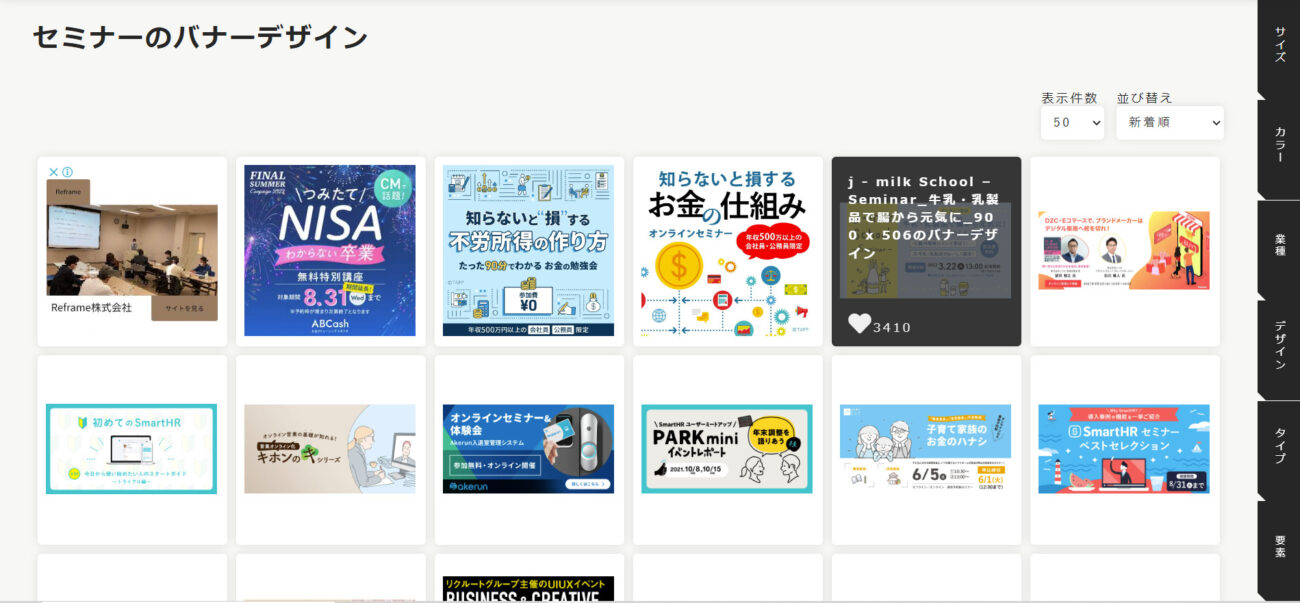Open the デザイン side tab

pyautogui.click(x=1279, y=347)
